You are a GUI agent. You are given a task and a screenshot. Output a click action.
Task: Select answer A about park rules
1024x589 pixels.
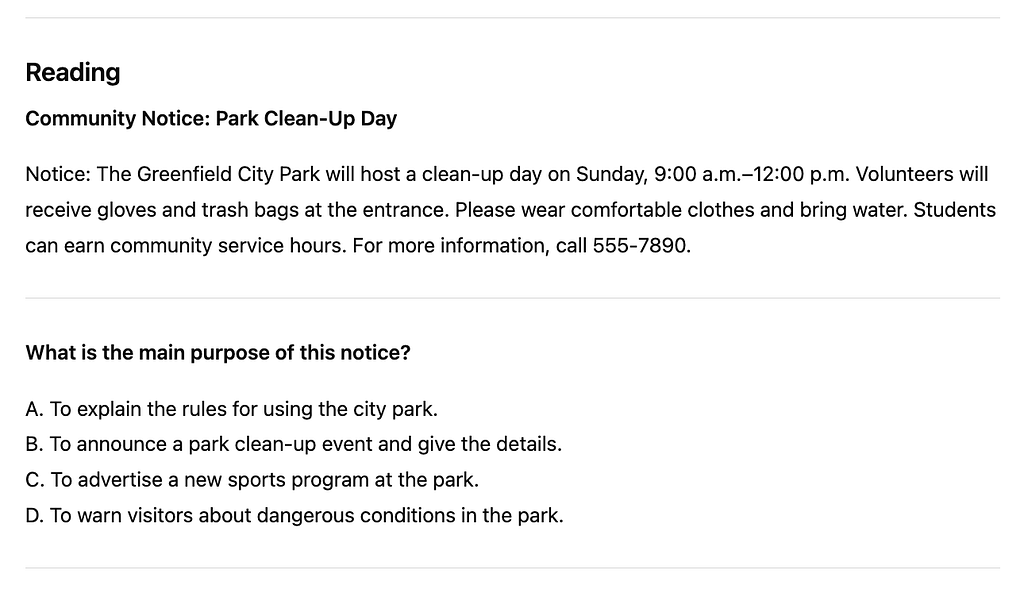coord(231,409)
